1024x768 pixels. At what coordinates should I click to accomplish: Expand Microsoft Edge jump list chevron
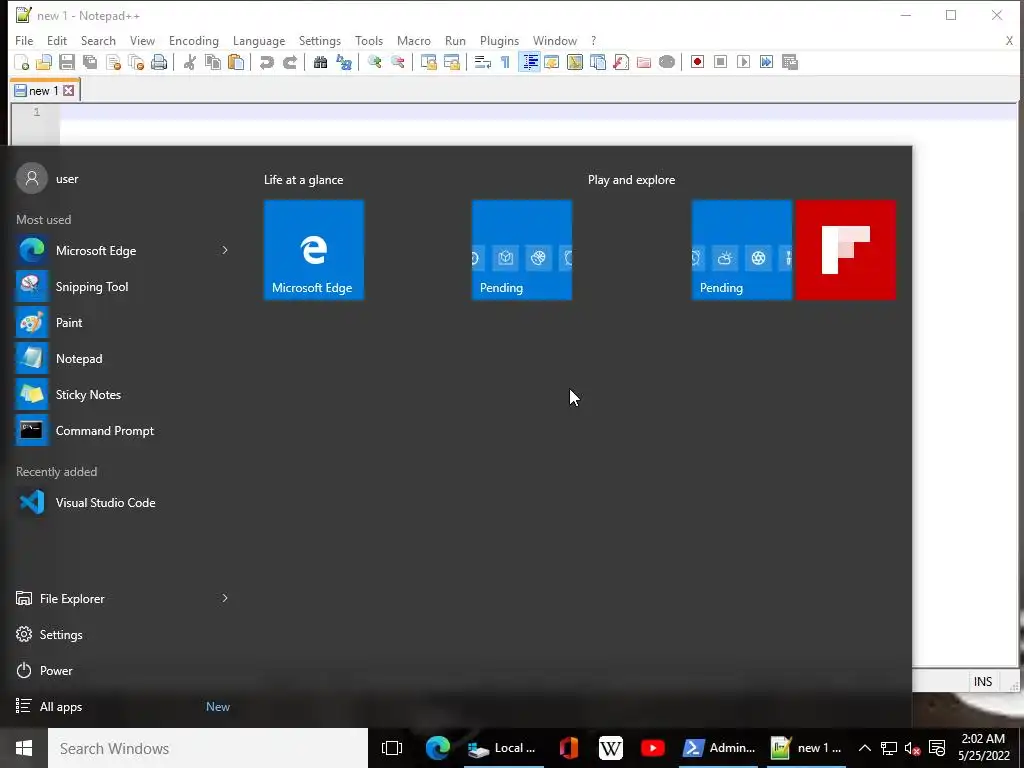click(x=225, y=250)
